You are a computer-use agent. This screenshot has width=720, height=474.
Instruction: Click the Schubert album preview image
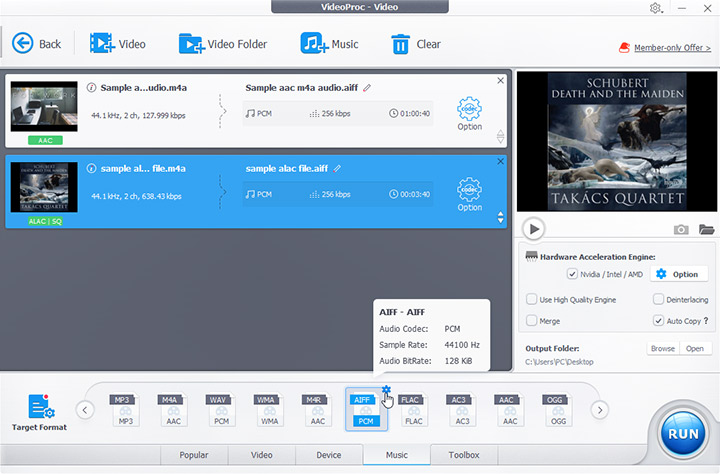(x=617, y=141)
